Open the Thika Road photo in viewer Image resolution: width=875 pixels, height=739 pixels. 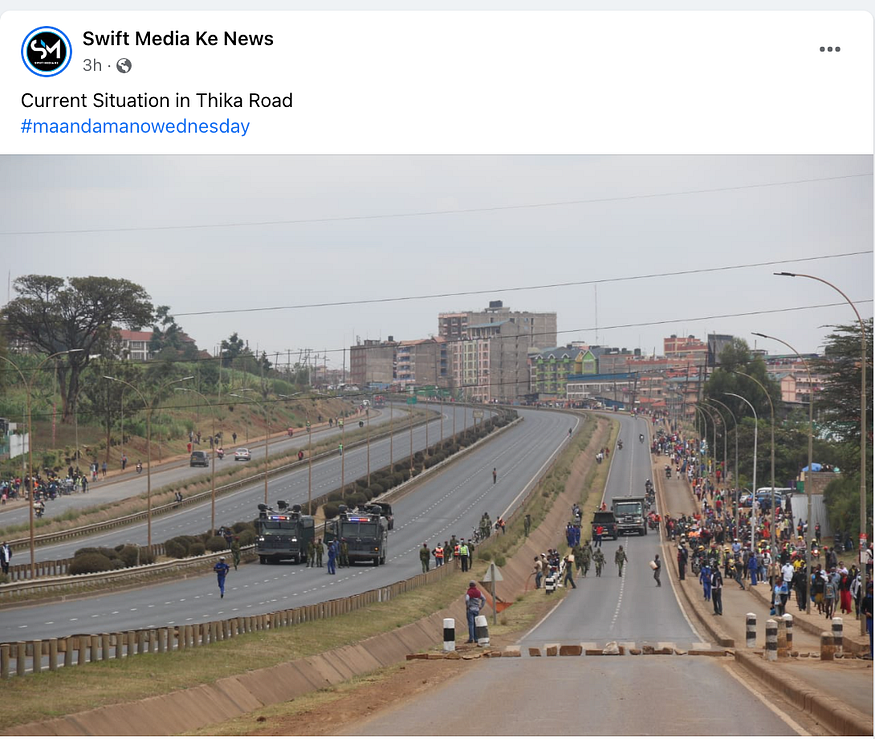click(437, 445)
